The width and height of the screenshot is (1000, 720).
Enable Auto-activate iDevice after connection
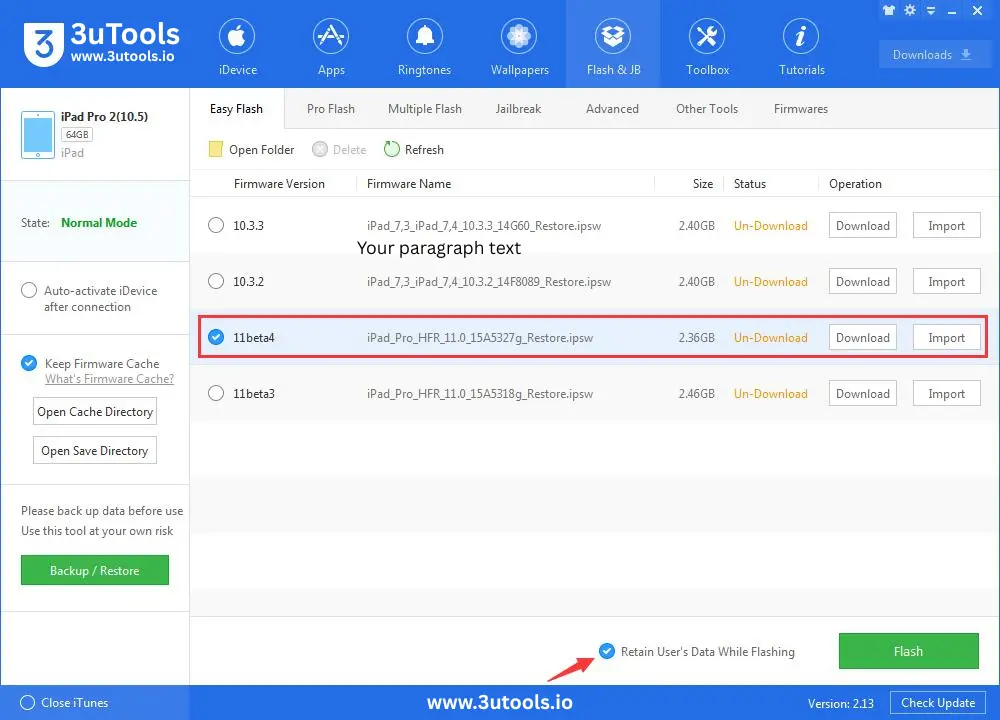point(29,291)
